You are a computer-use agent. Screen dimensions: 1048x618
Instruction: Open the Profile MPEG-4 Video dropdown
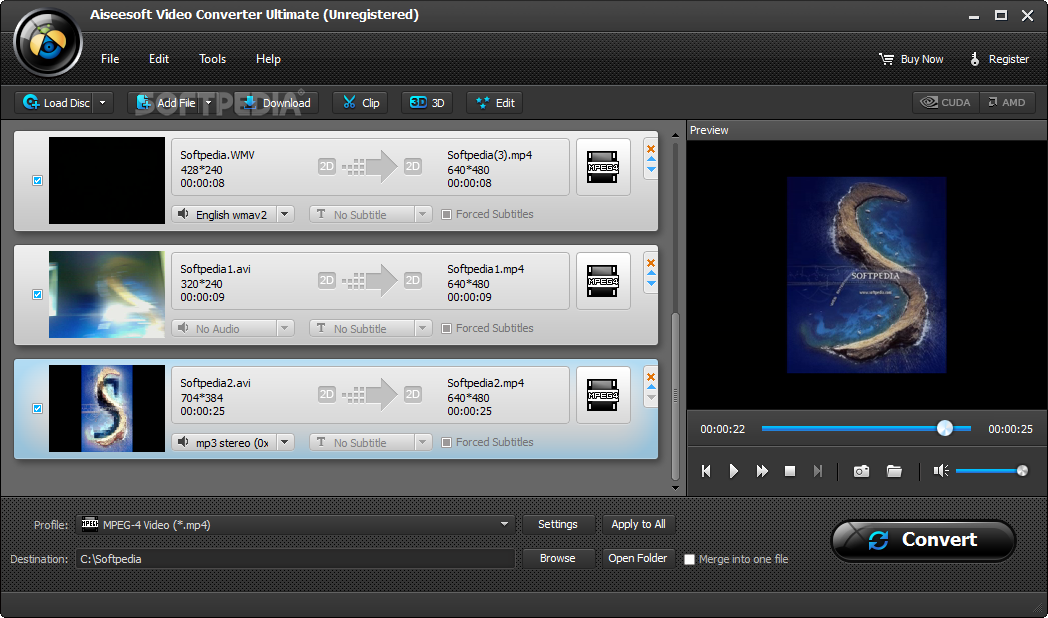click(295, 524)
